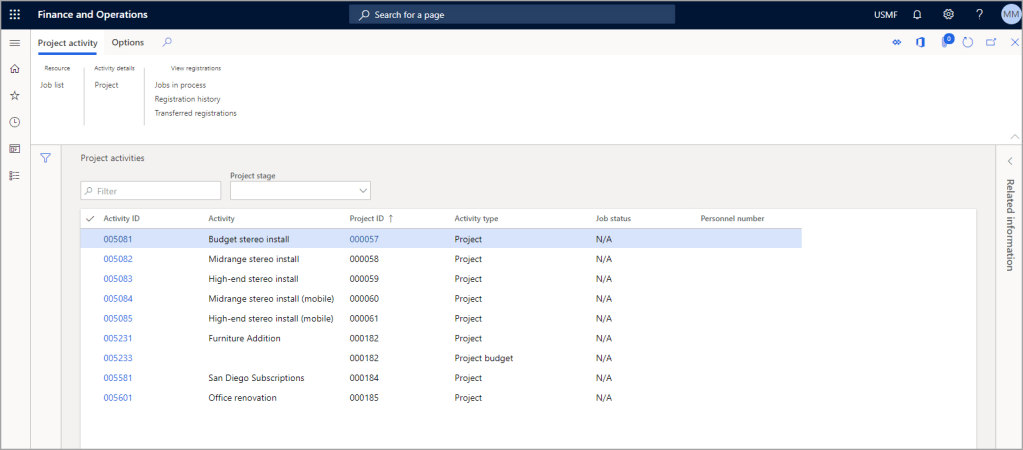Show the filter pane funnel icon
The height and width of the screenshot is (450, 1023).
click(45, 158)
